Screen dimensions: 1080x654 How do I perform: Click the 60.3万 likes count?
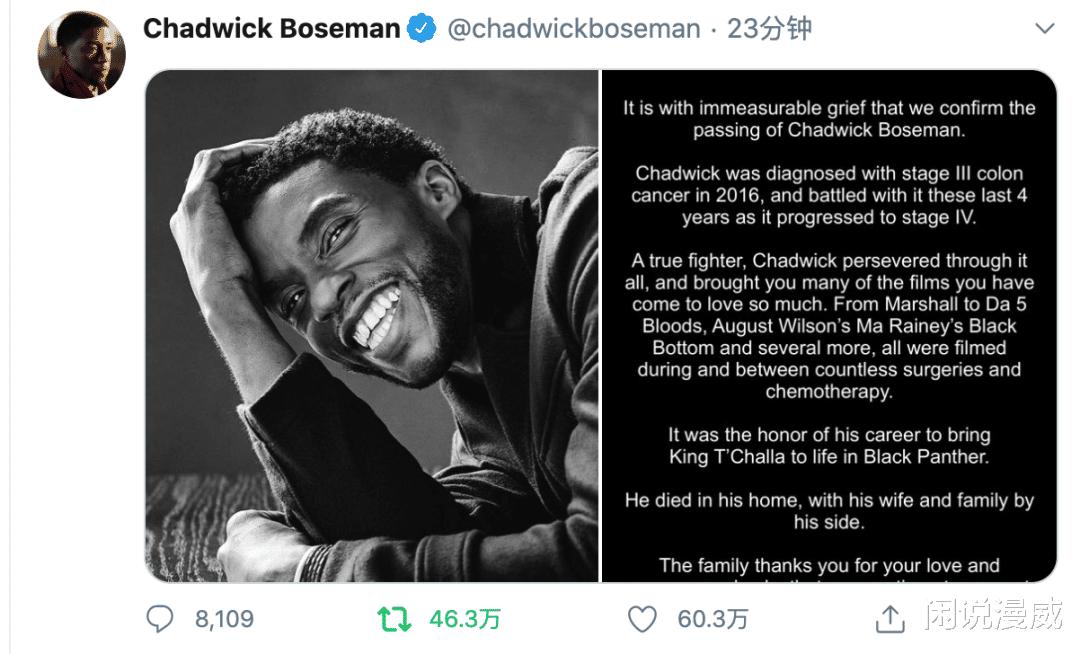(713, 620)
